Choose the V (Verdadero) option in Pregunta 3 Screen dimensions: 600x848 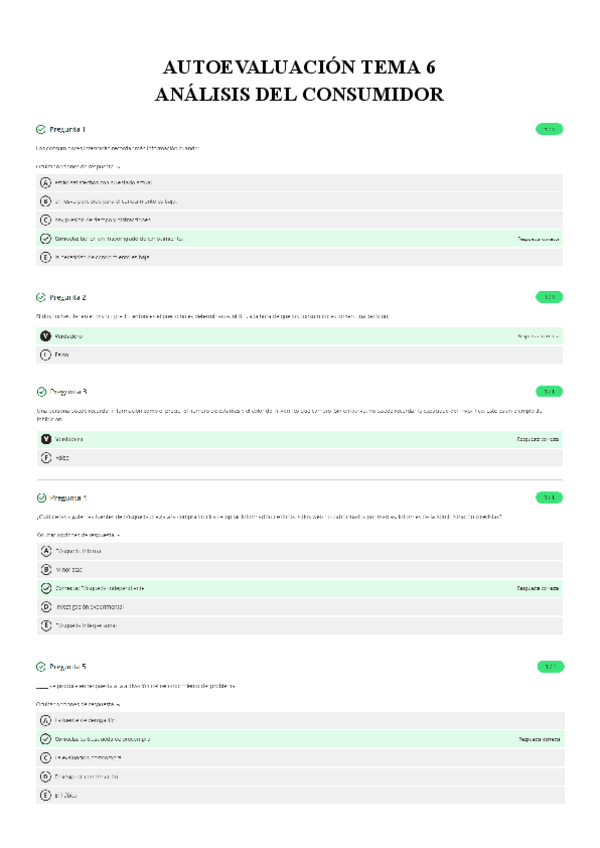tap(46, 439)
